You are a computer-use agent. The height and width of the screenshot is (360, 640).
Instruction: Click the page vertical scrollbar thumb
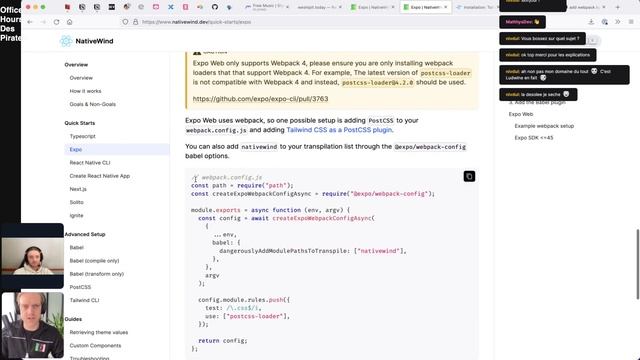pyautogui.click(x=638, y=264)
